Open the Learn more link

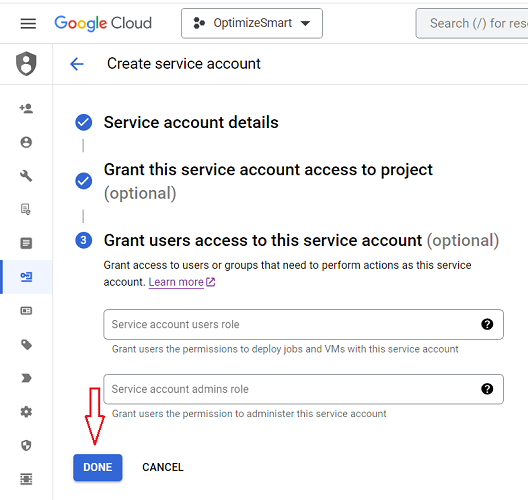click(182, 282)
